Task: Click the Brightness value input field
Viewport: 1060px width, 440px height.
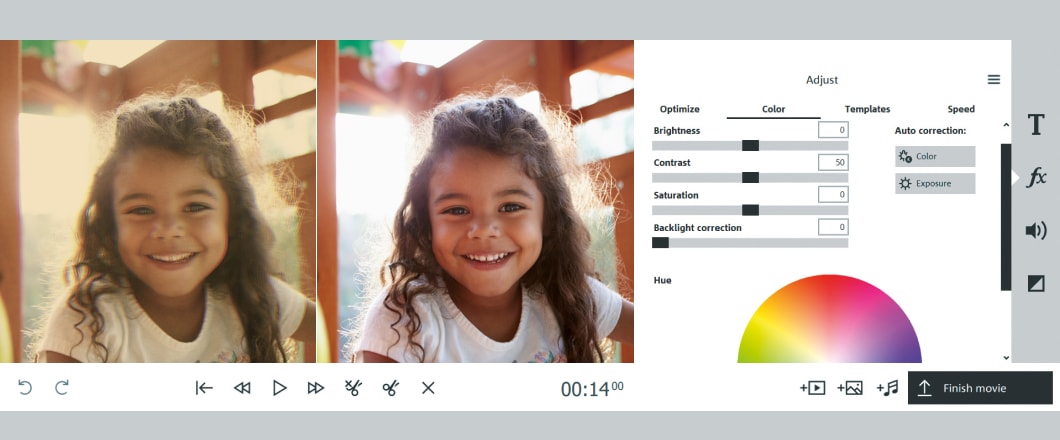Action: (833, 130)
